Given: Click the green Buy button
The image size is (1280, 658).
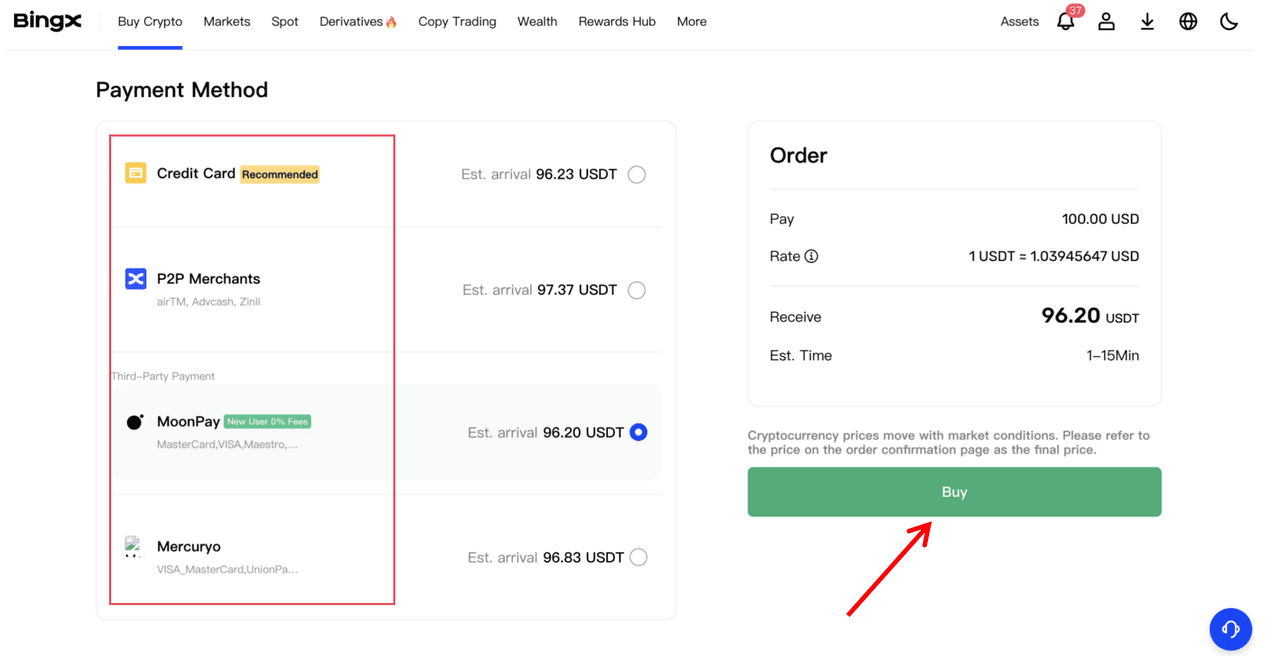Looking at the screenshot, I should click(x=954, y=492).
